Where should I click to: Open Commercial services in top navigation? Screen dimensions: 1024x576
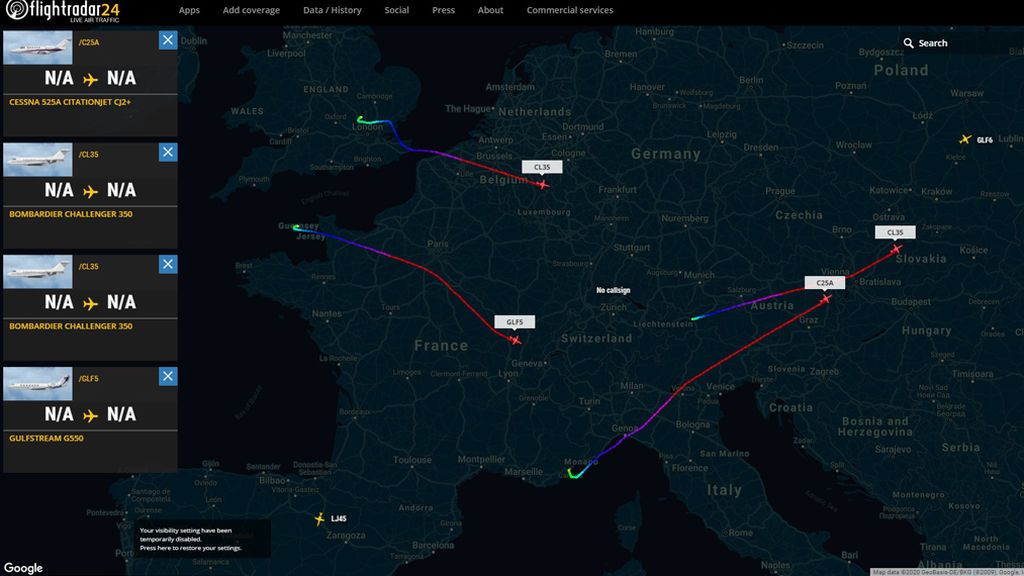pos(570,10)
